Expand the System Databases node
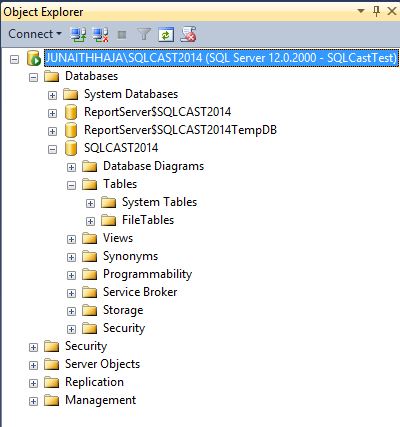 coord(52,95)
